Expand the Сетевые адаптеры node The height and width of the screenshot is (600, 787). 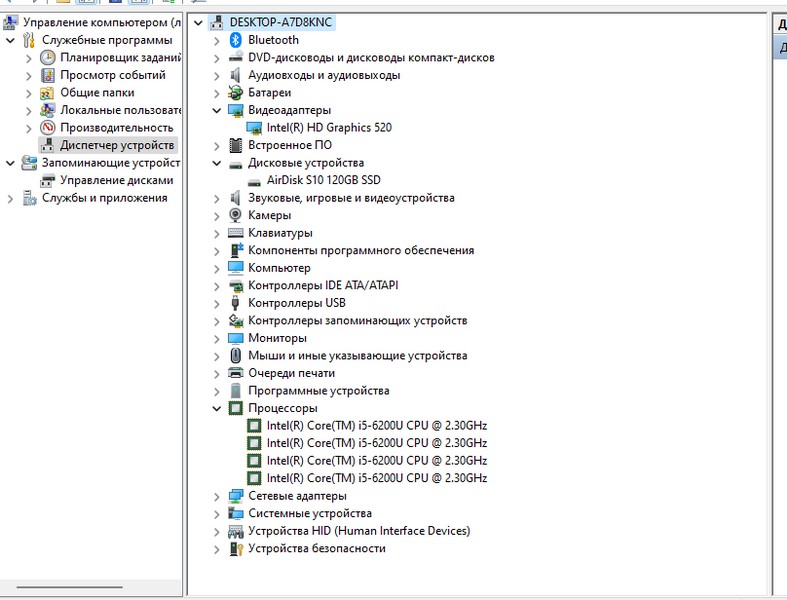(x=217, y=496)
